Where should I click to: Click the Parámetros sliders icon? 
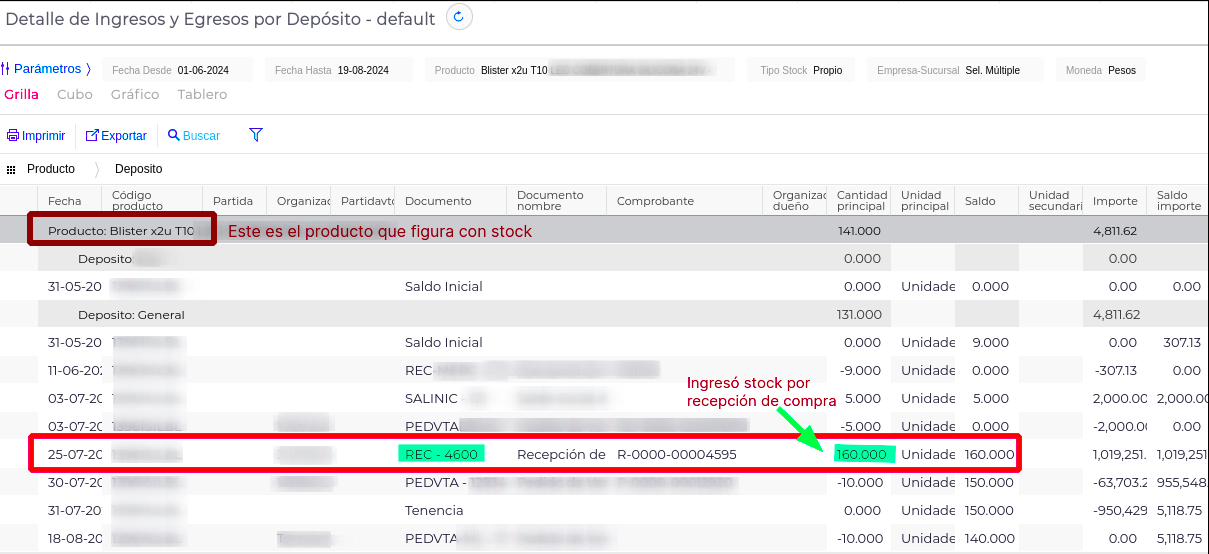[x=6, y=69]
